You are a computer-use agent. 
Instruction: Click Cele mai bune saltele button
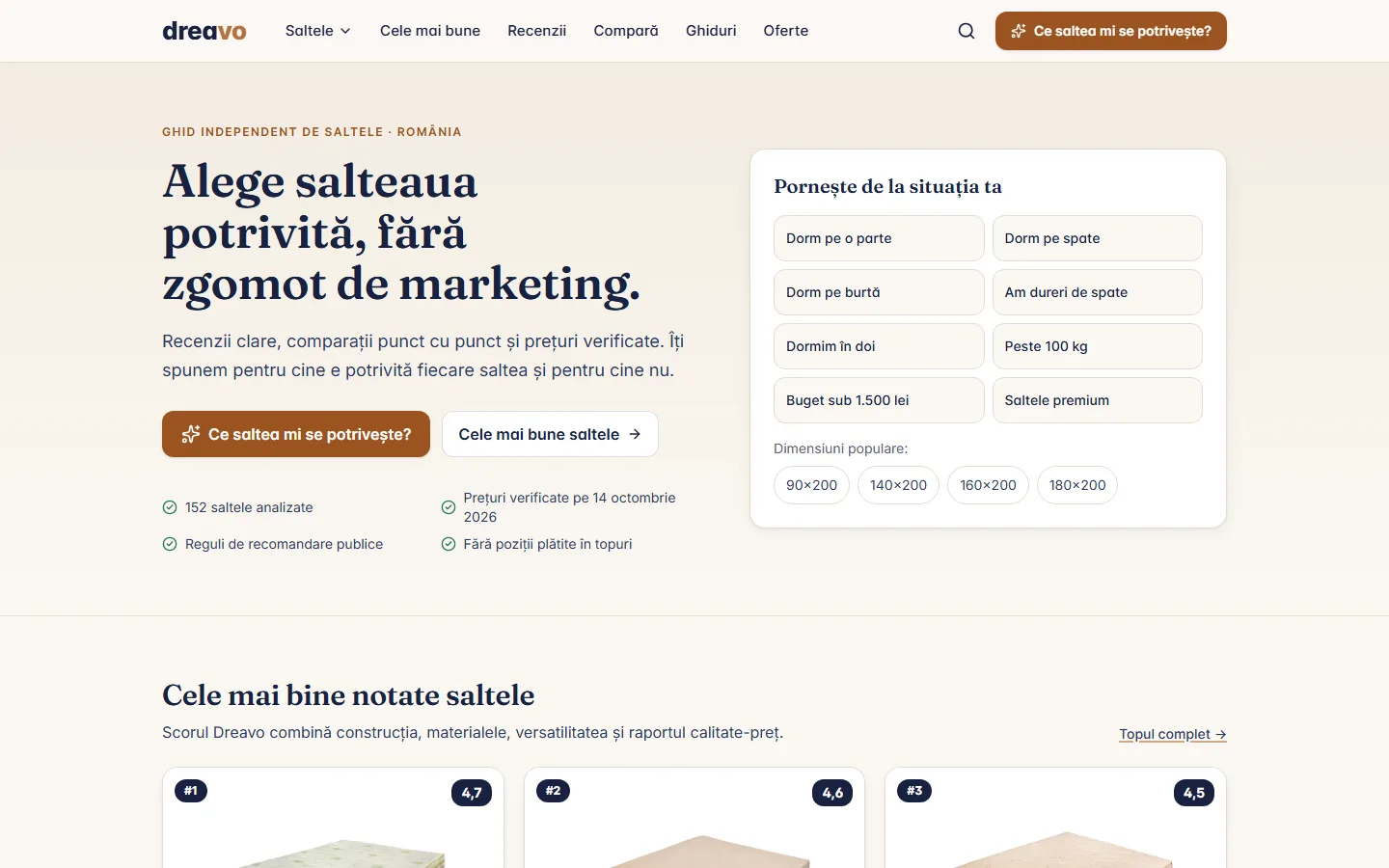[550, 434]
